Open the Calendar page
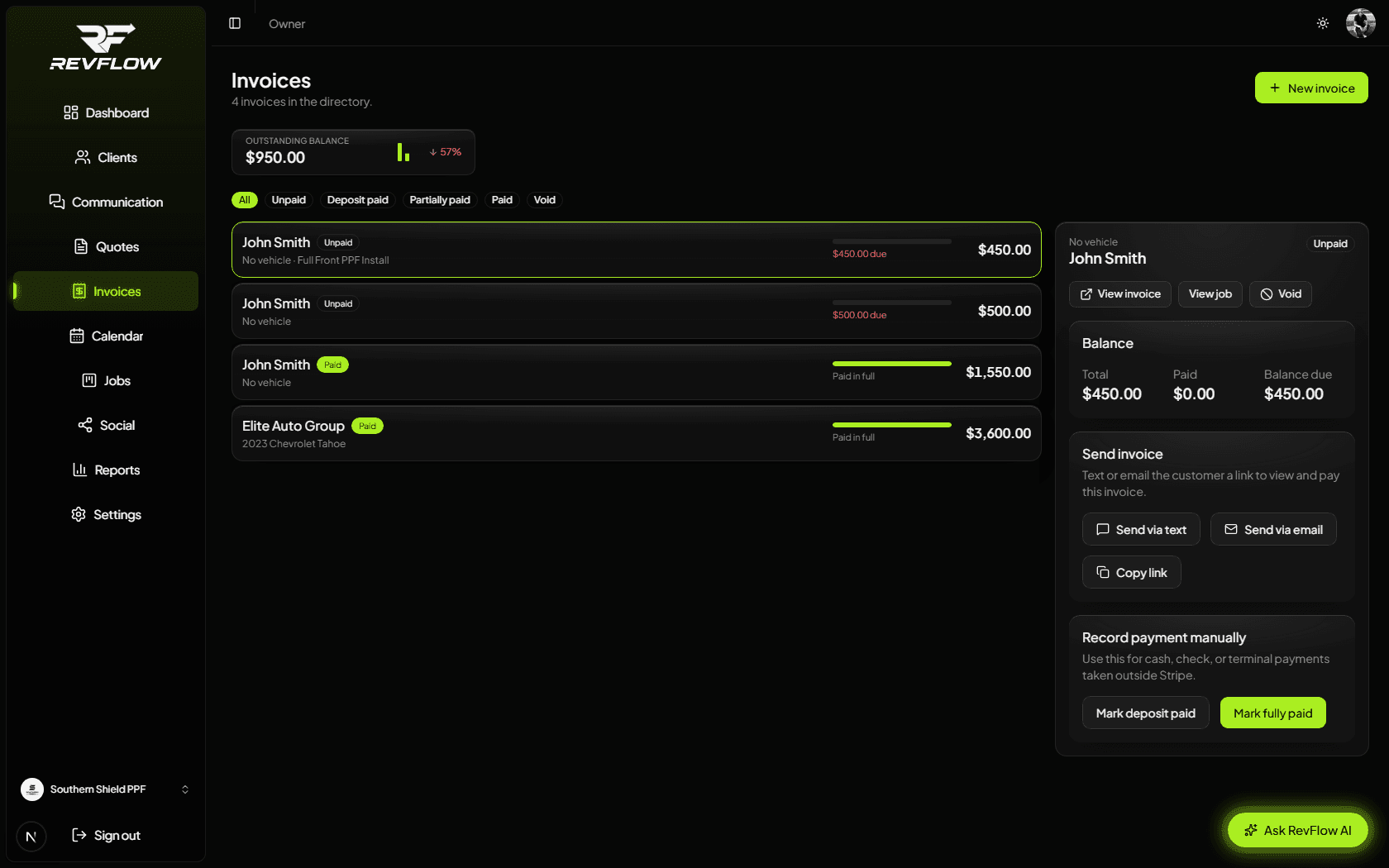 tap(106, 336)
